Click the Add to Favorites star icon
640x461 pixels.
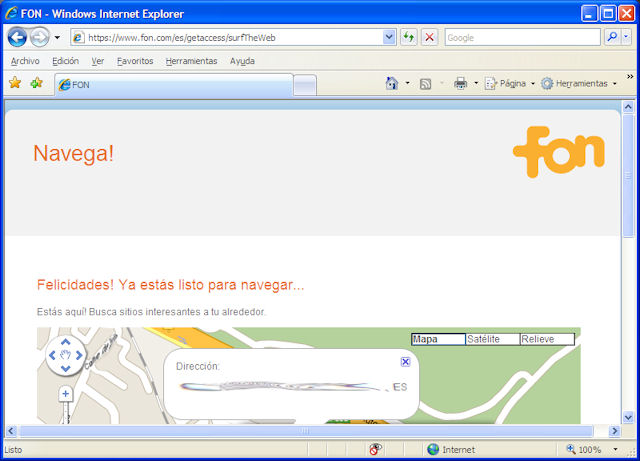click(36, 83)
